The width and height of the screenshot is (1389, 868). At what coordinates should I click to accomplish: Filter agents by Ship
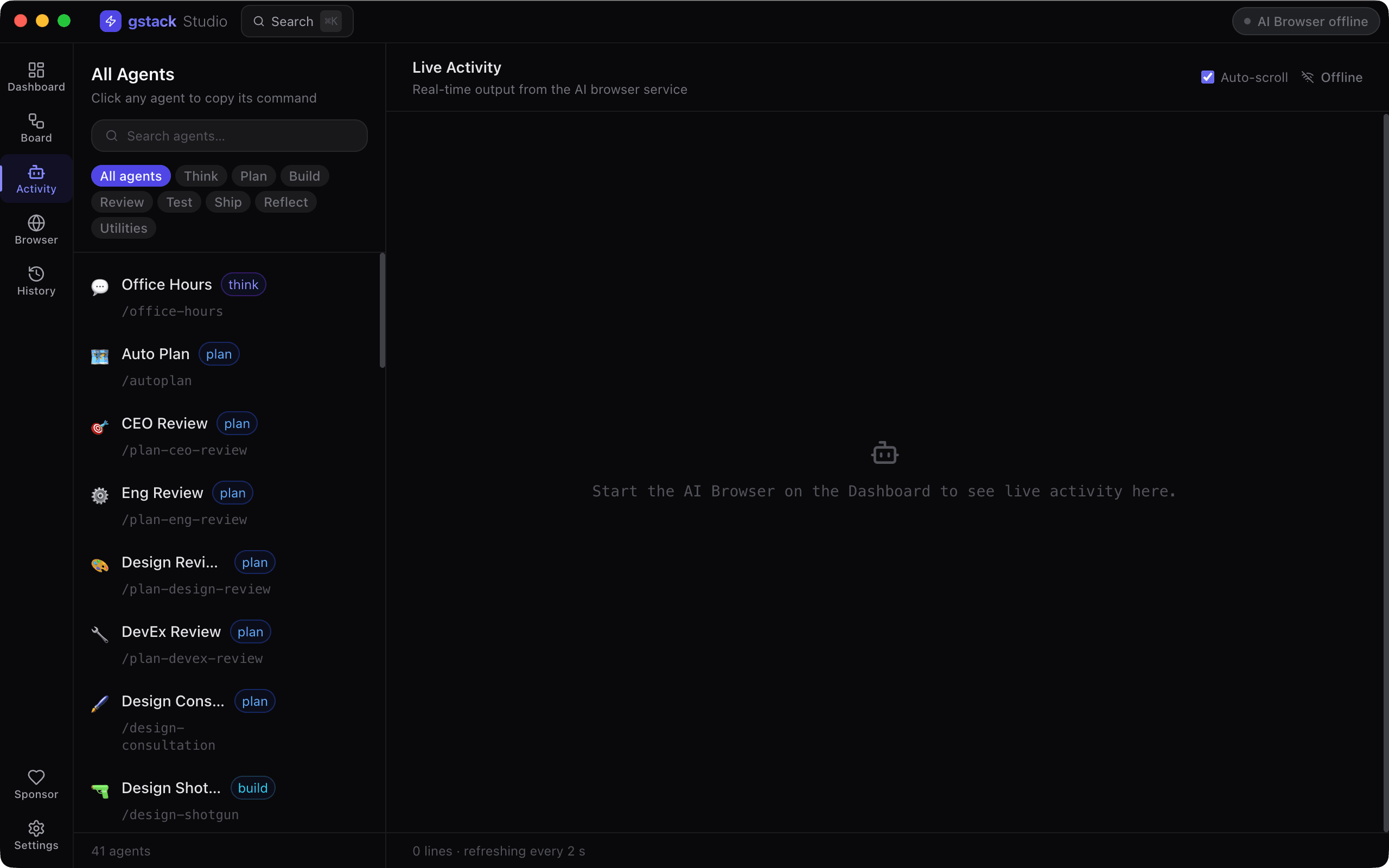pos(228,202)
